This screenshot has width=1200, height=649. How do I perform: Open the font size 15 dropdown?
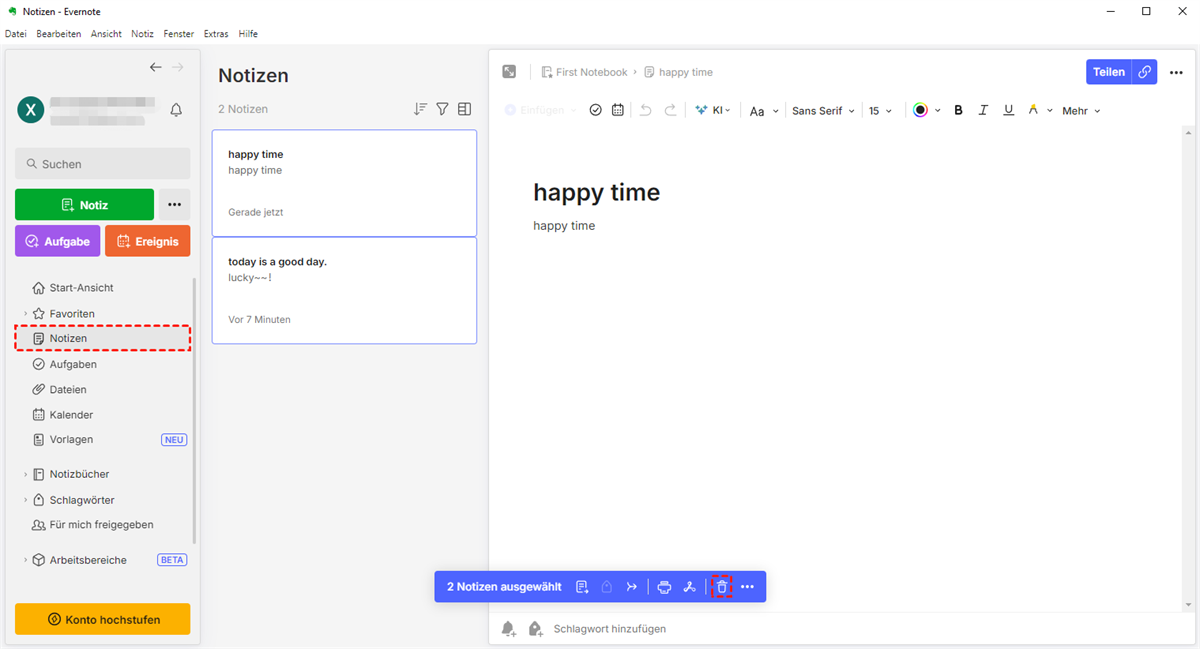[x=880, y=111]
